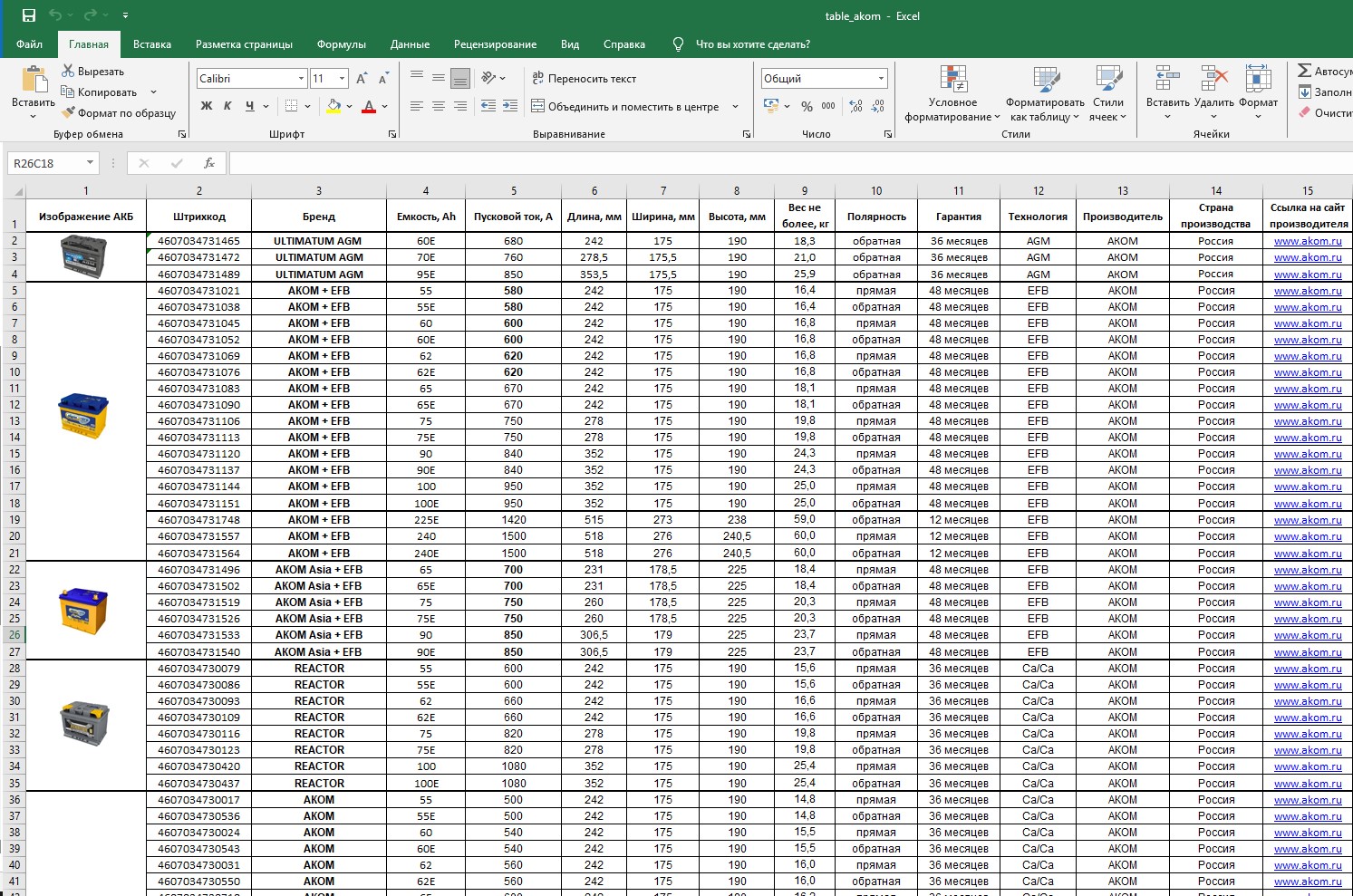Click Формат in the Ячейки group

(1258, 92)
